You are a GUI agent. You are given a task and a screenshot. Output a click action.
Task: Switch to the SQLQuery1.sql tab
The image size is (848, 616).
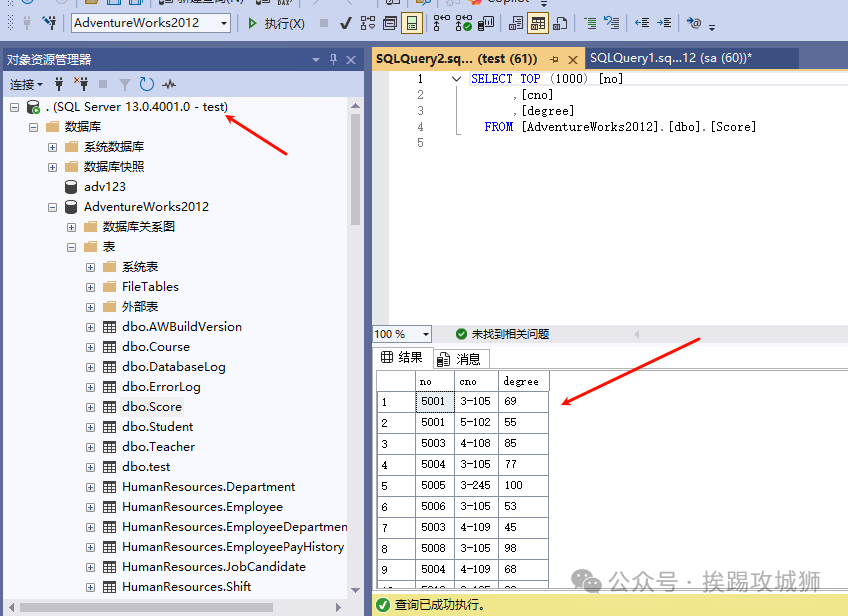point(670,59)
